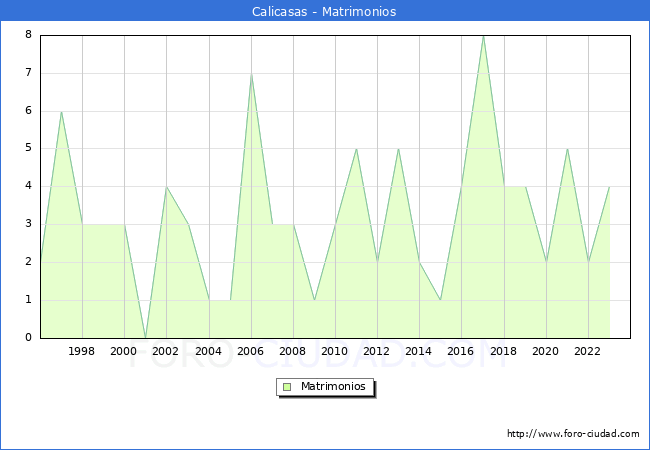
Task: Select the 2000 label on the x-axis
Action: (x=124, y=351)
